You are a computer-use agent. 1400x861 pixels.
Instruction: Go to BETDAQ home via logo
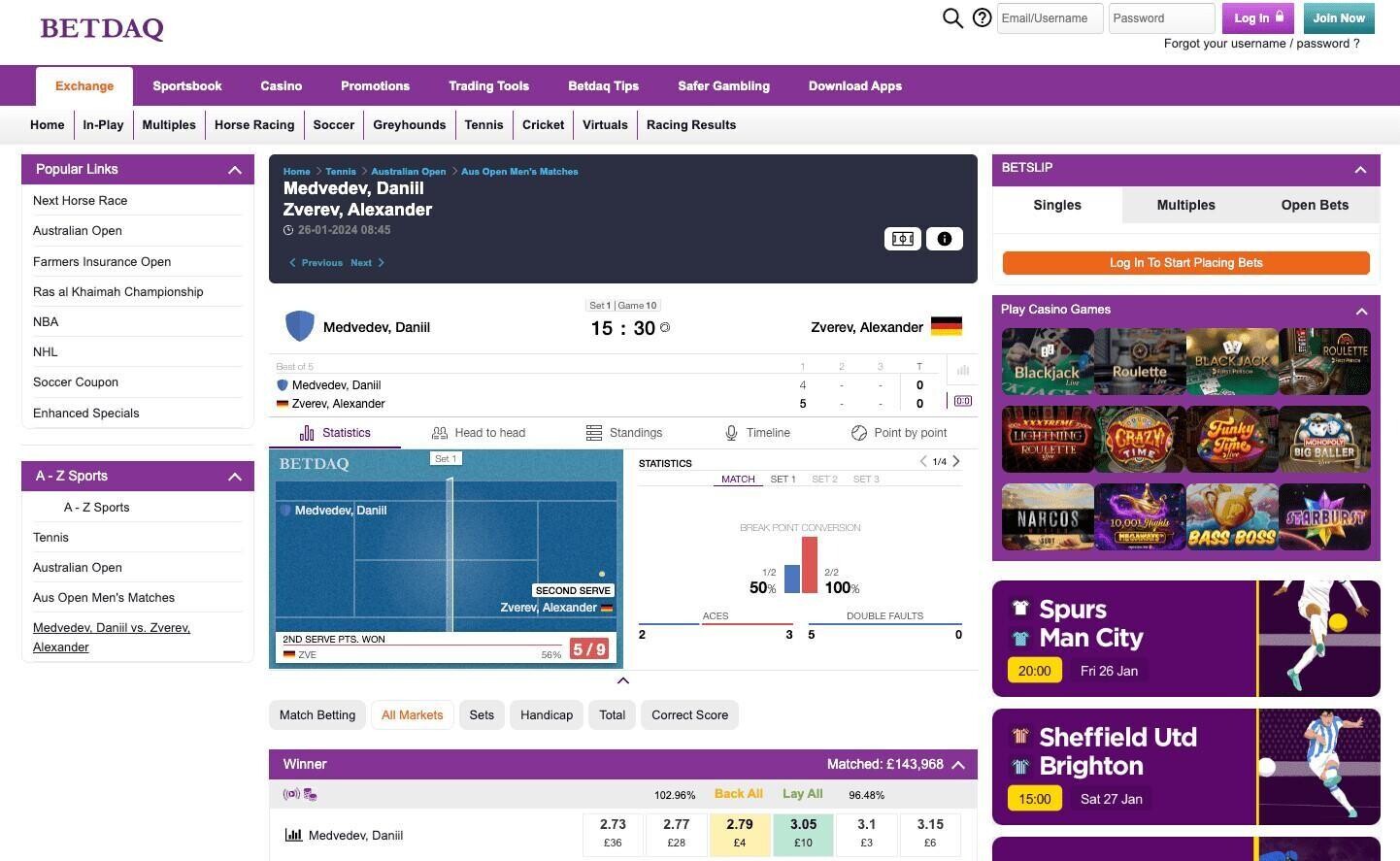coord(102,28)
